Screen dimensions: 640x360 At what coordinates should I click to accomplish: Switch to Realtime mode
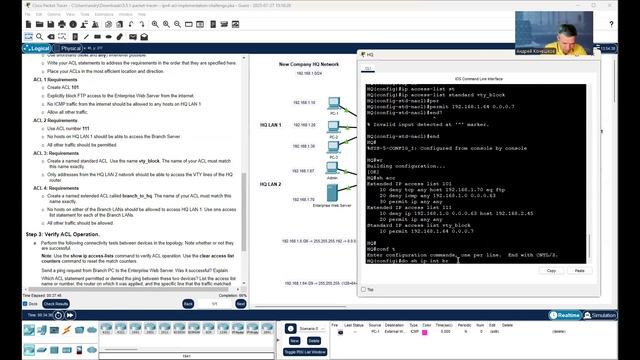[x=565, y=315]
